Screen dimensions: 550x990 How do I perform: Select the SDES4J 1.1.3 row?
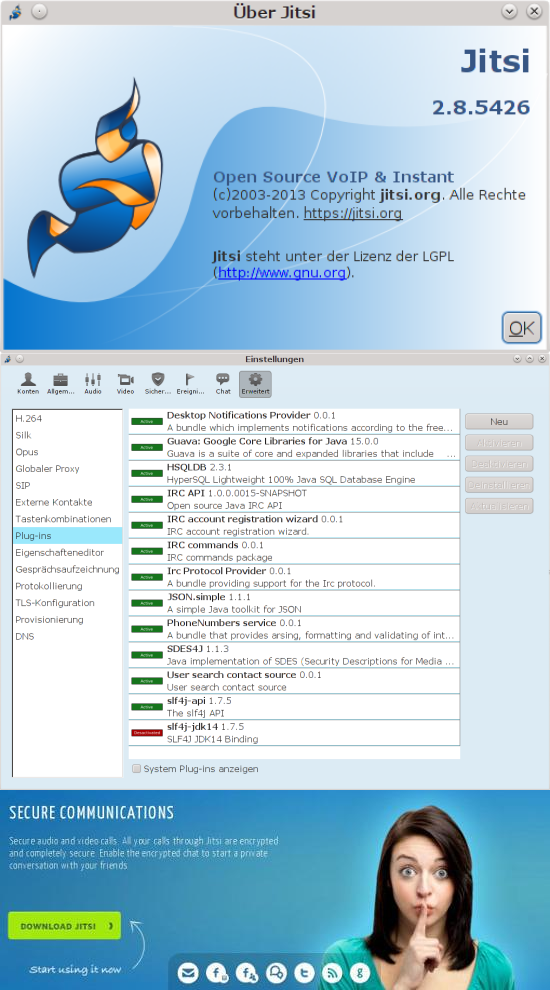tap(294, 654)
